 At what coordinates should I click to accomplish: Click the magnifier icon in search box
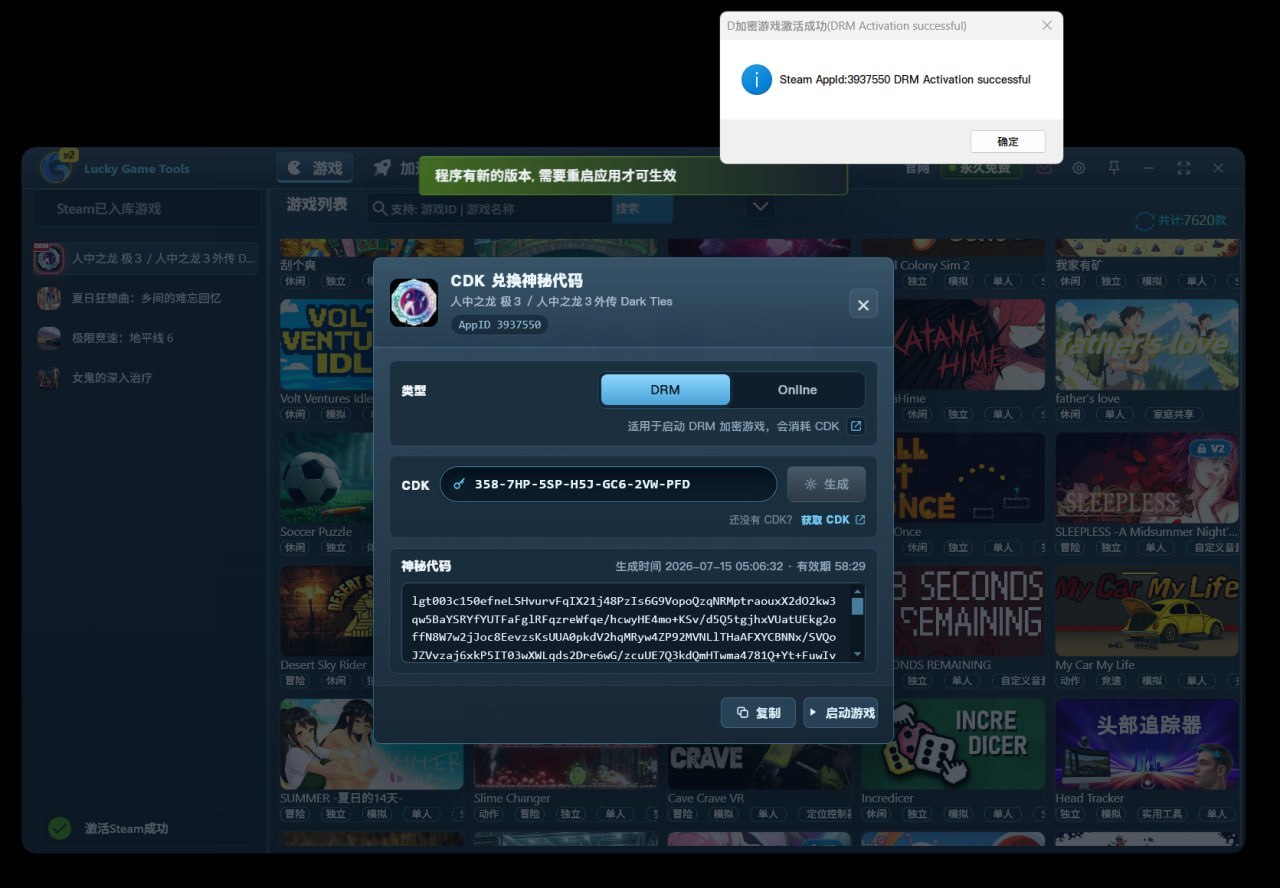click(x=379, y=209)
